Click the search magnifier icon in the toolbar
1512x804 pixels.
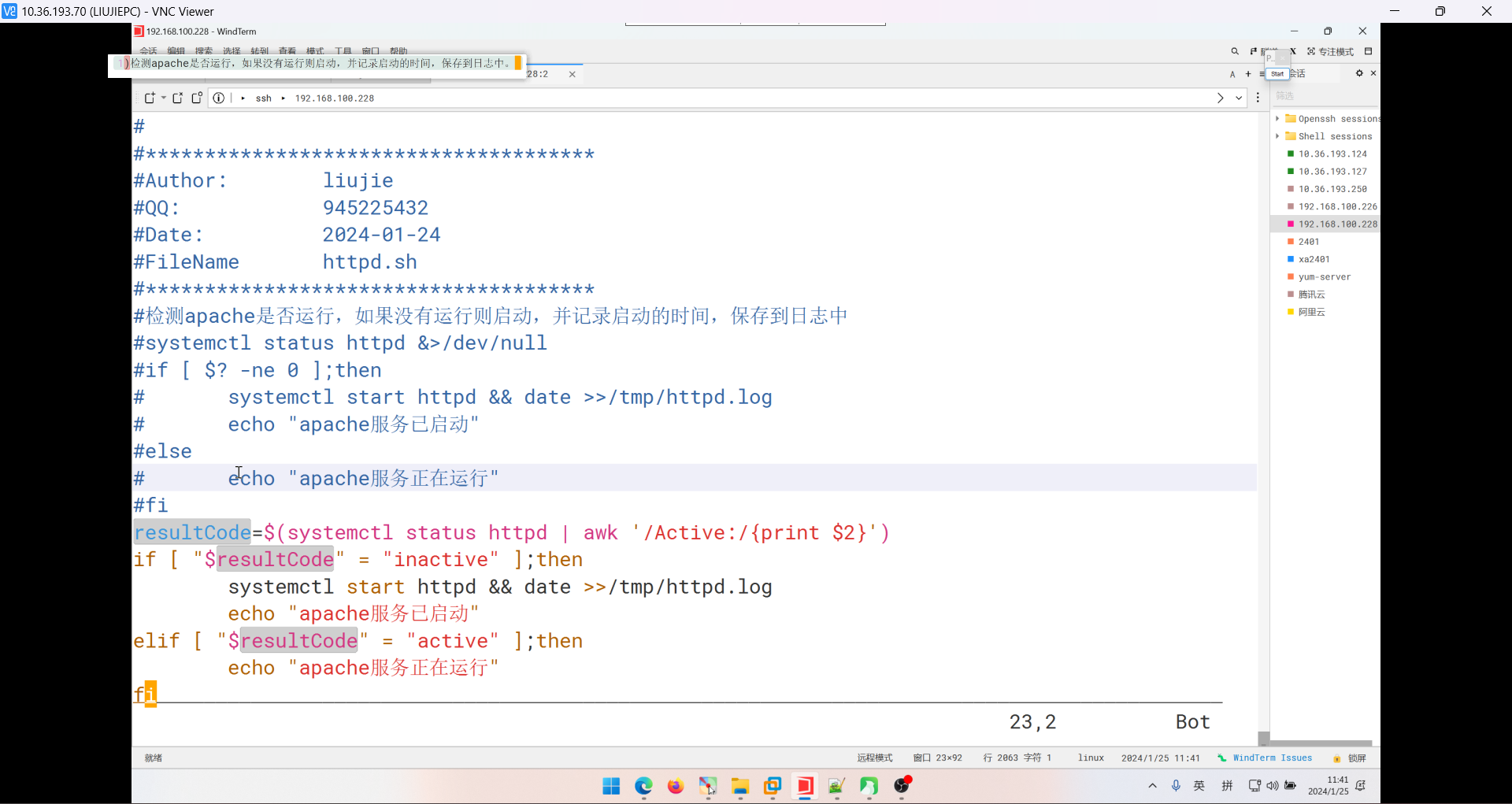pyautogui.click(x=1235, y=51)
